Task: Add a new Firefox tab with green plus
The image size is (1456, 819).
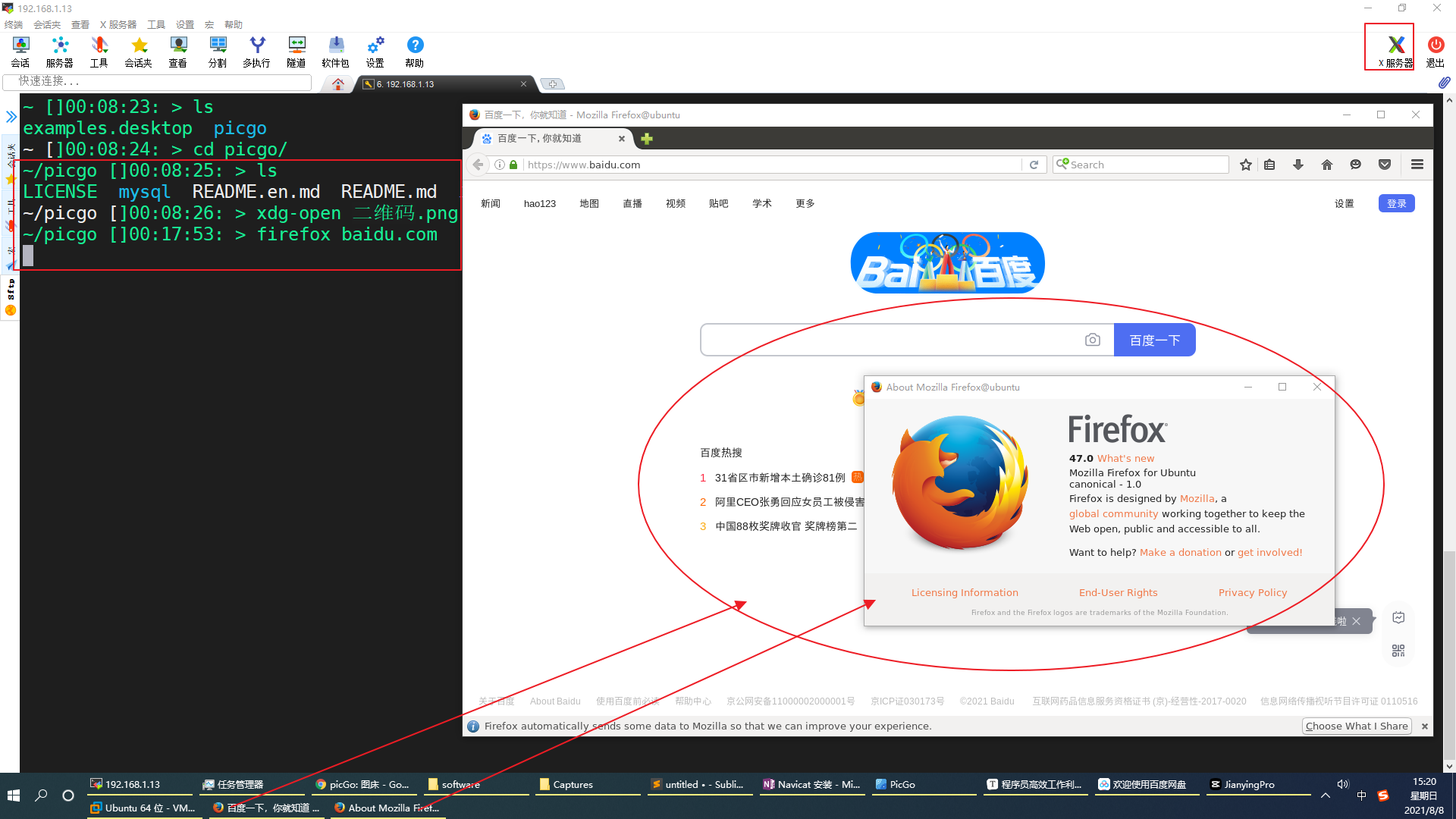Action: 647,139
